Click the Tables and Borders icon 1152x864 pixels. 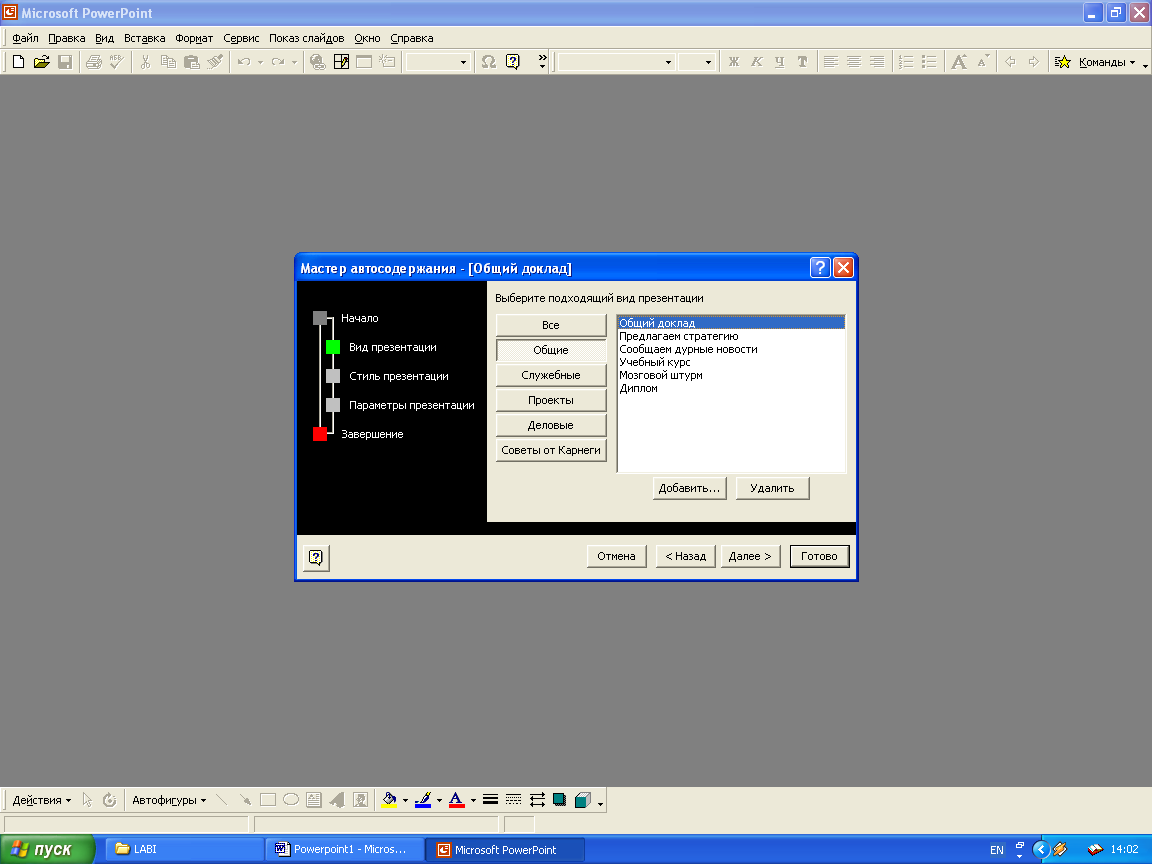(341, 62)
